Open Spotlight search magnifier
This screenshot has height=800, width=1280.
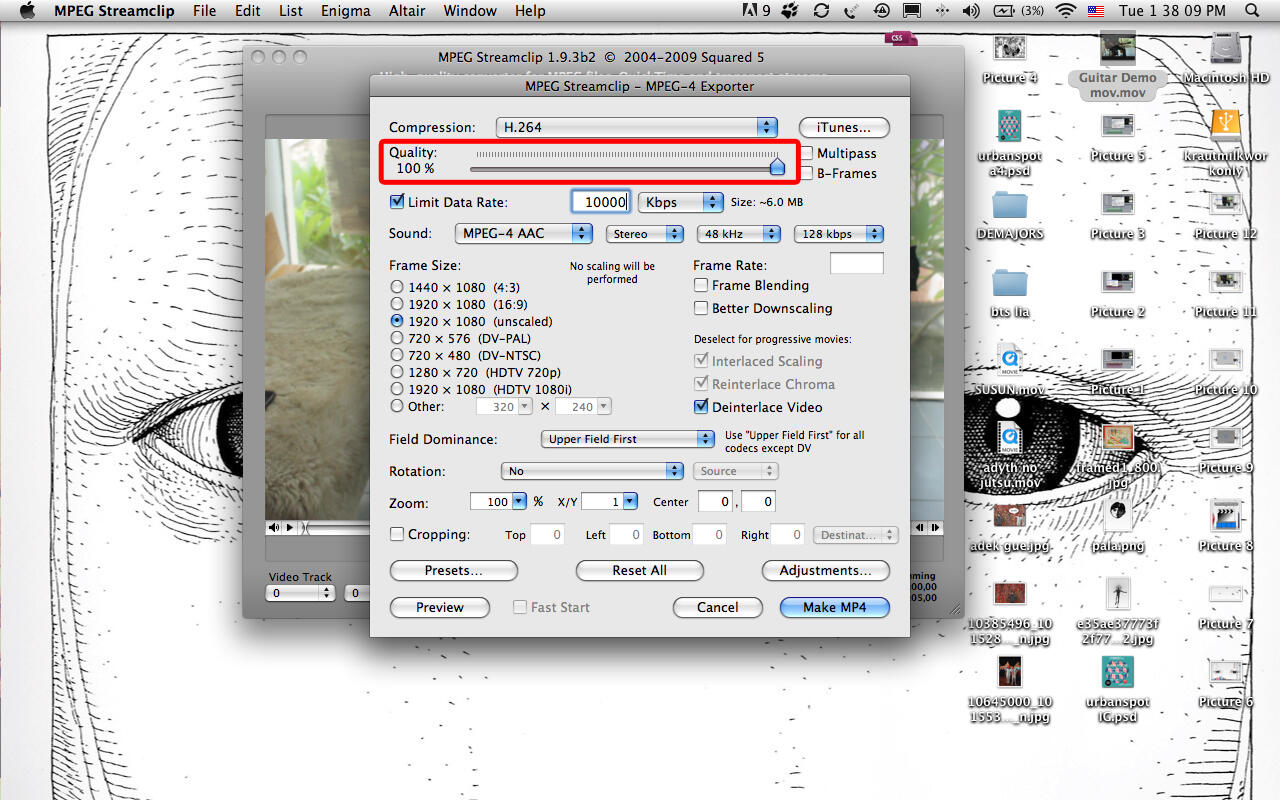pos(1253,11)
